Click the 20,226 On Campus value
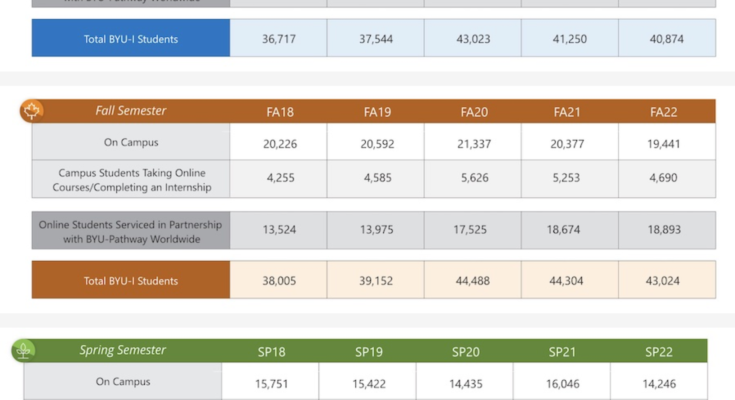The image size is (735, 400). pyautogui.click(x=279, y=143)
